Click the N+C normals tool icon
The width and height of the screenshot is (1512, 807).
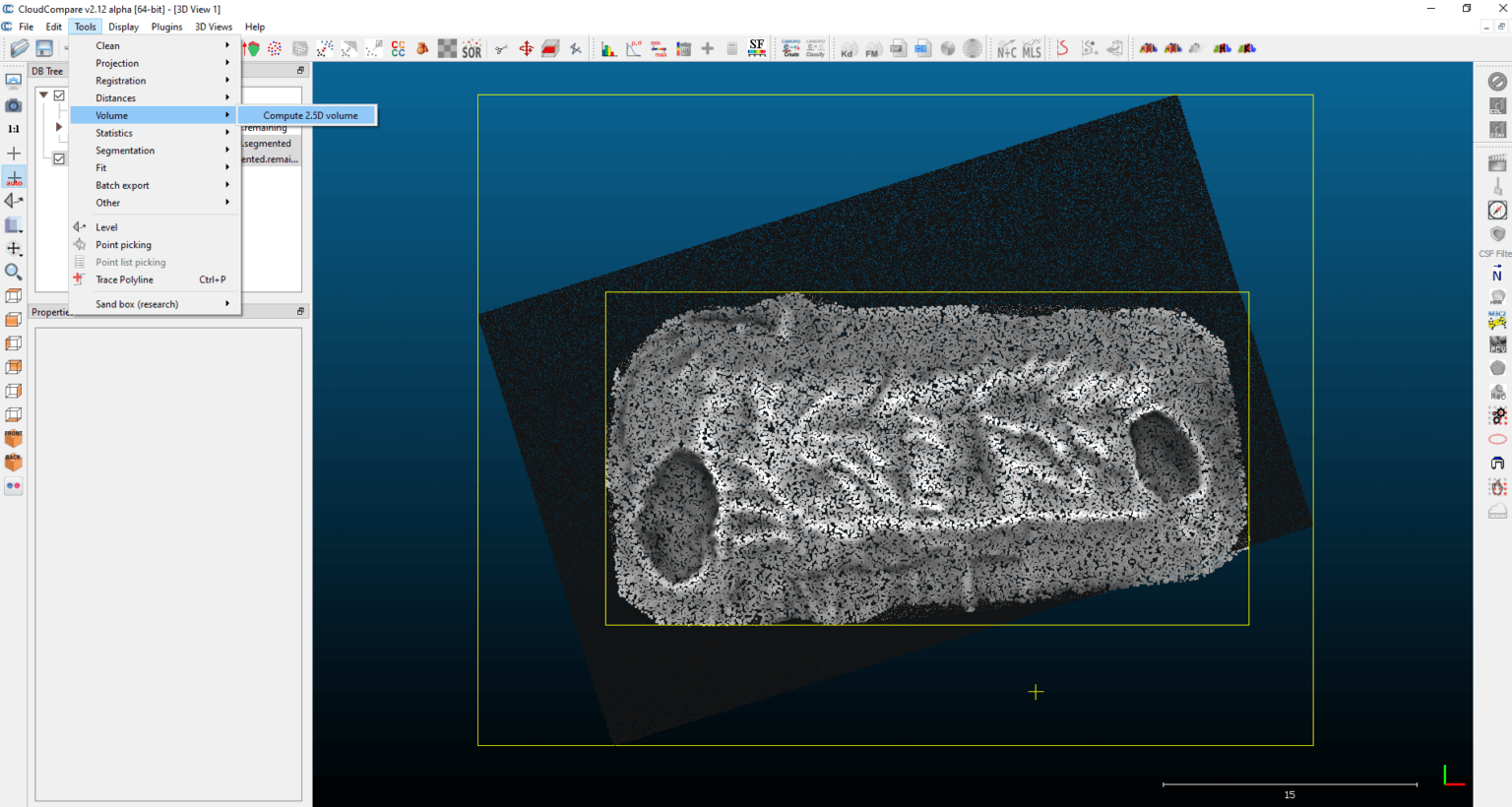pos(1006,49)
